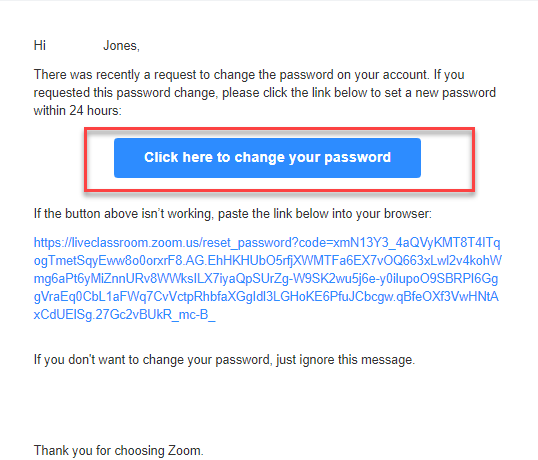Screen dimensions: 538x460
Task: Click the "Jones," name in greeting
Action: pyautogui.click(x=121, y=46)
